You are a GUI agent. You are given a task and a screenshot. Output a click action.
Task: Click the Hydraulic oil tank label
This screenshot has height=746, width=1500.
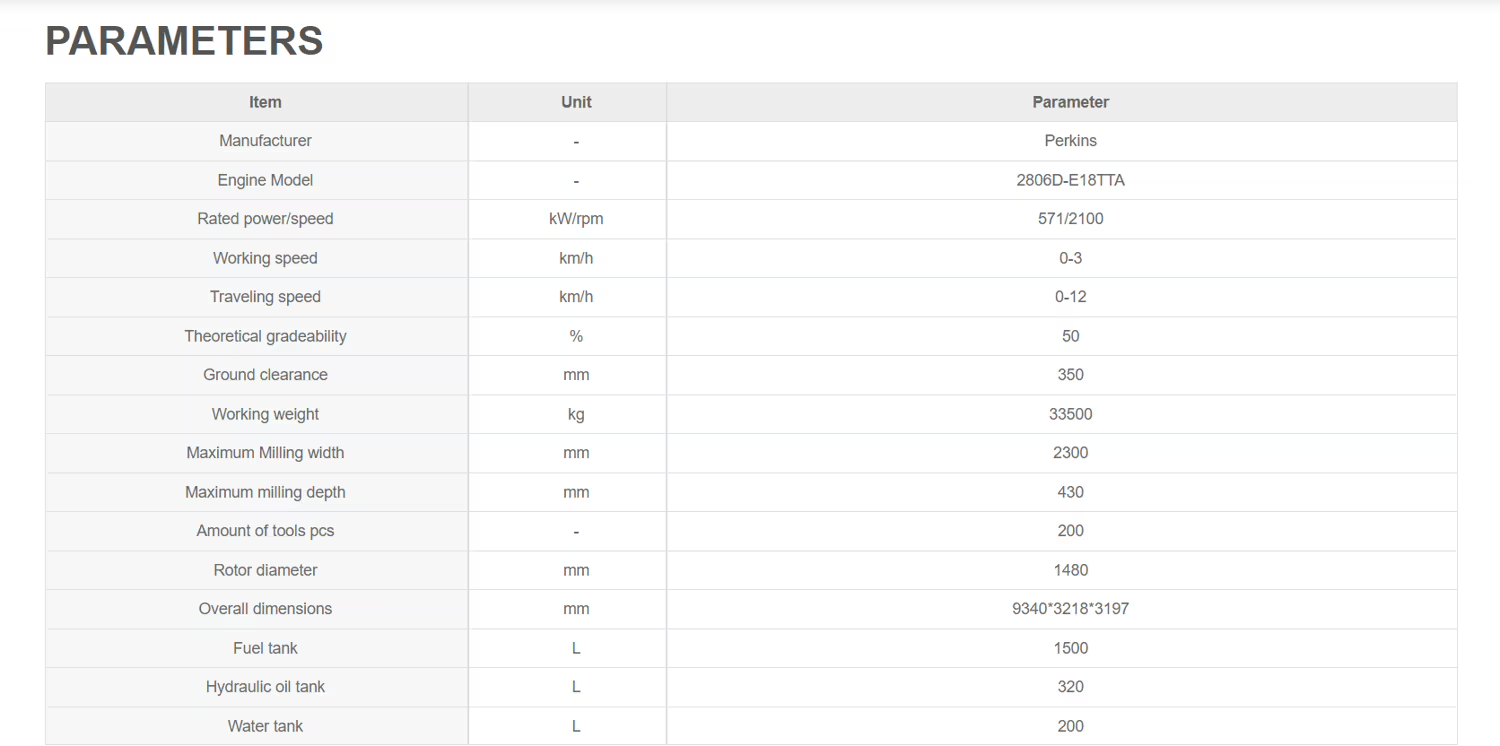tap(265, 687)
